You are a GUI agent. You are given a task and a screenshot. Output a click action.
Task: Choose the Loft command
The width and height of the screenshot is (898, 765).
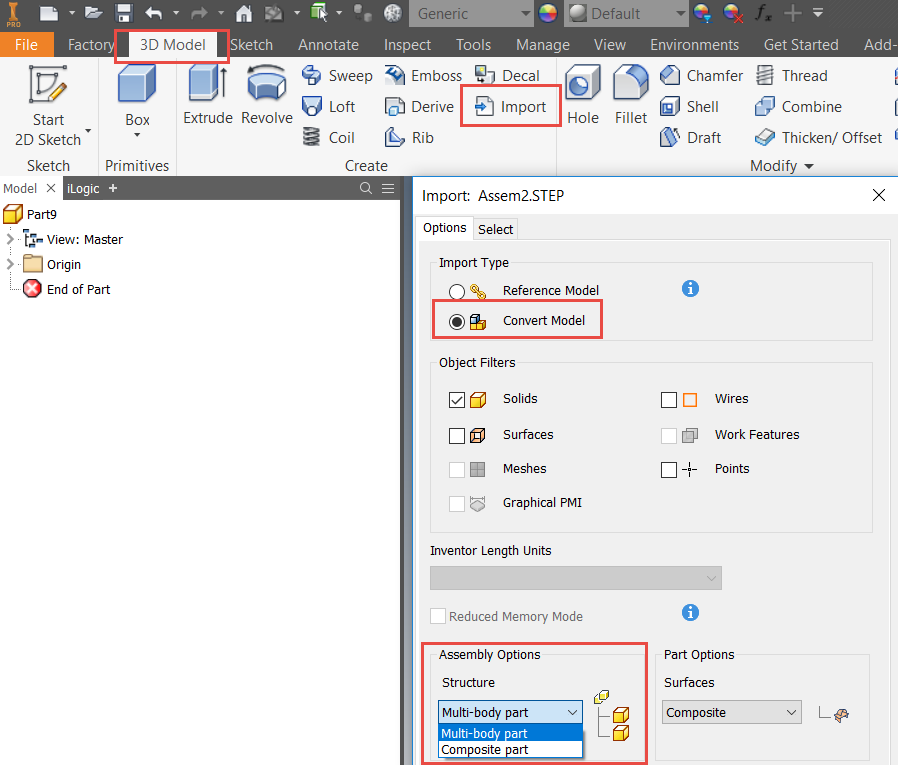click(329, 107)
